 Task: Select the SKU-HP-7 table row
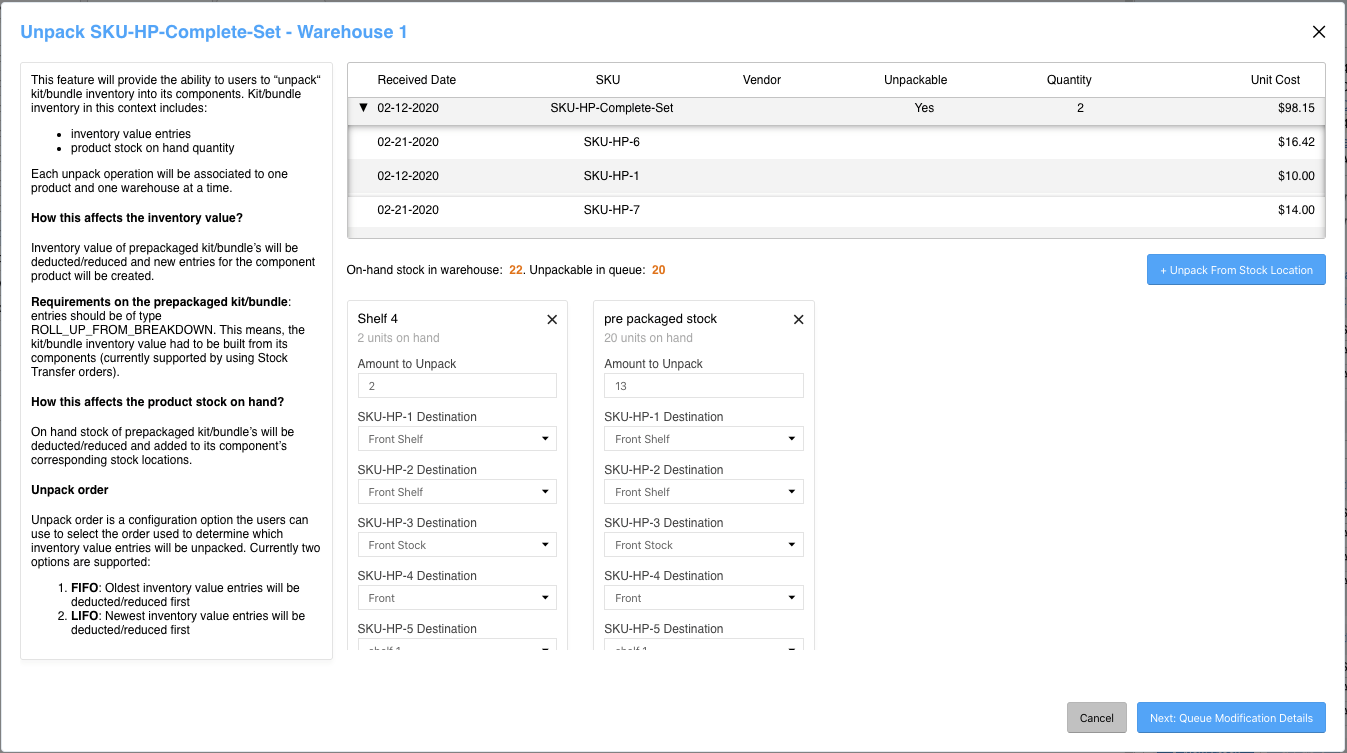click(x=836, y=210)
